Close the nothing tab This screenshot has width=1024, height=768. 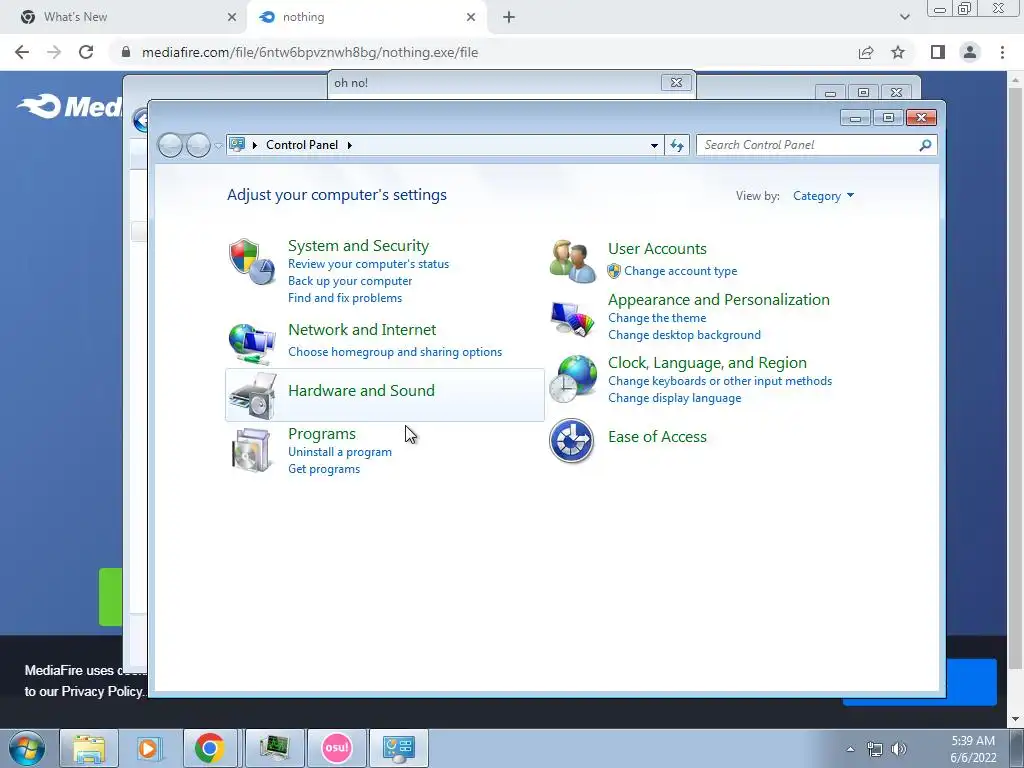point(471,17)
